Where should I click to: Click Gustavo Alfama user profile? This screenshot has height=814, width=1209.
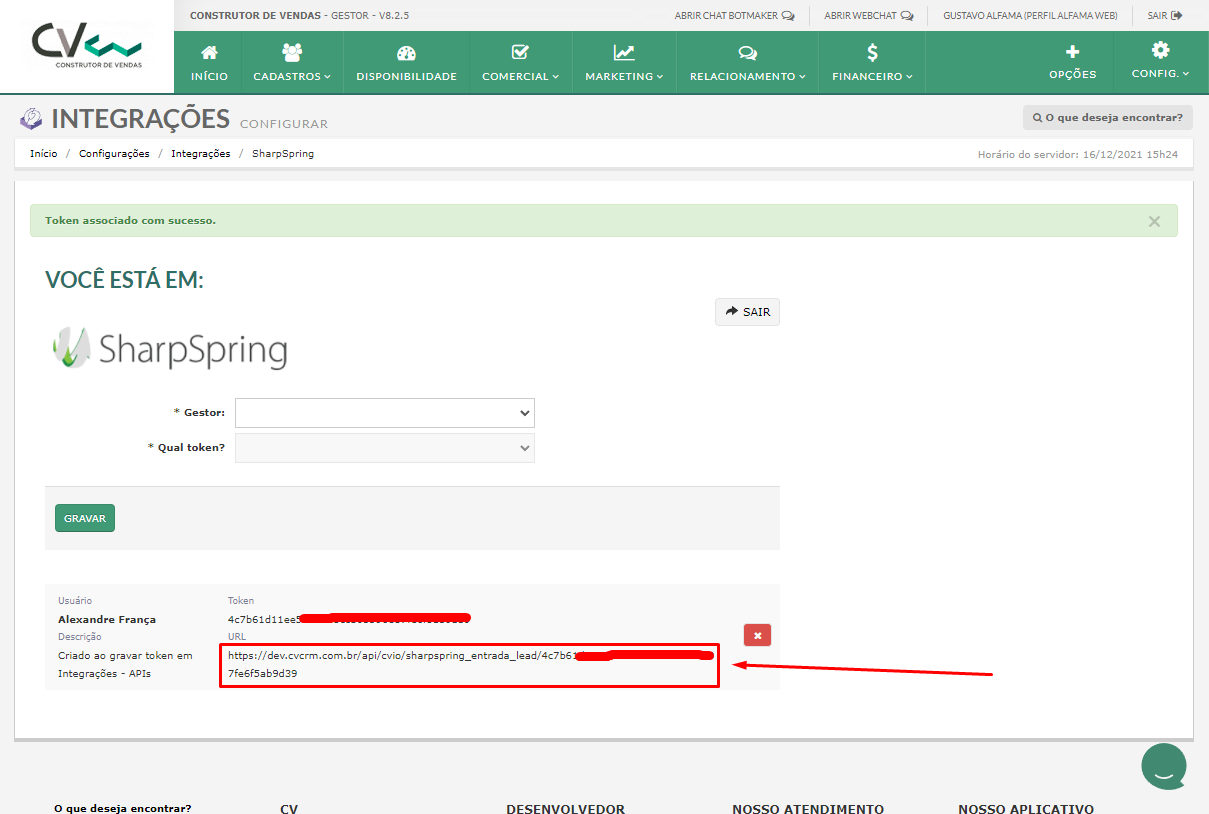click(x=1030, y=16)
